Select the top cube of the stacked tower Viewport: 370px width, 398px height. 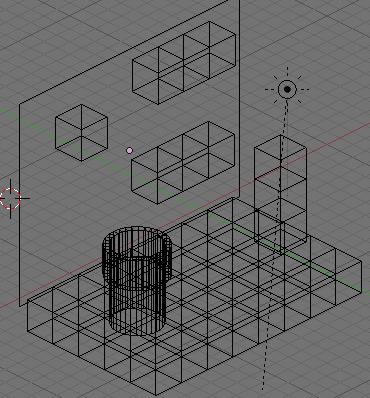pyautogui.click(x=280, y=157)
